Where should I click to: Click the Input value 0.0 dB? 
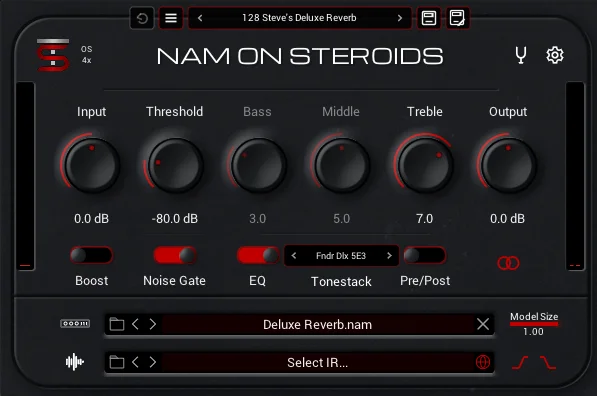pos(91,219)
